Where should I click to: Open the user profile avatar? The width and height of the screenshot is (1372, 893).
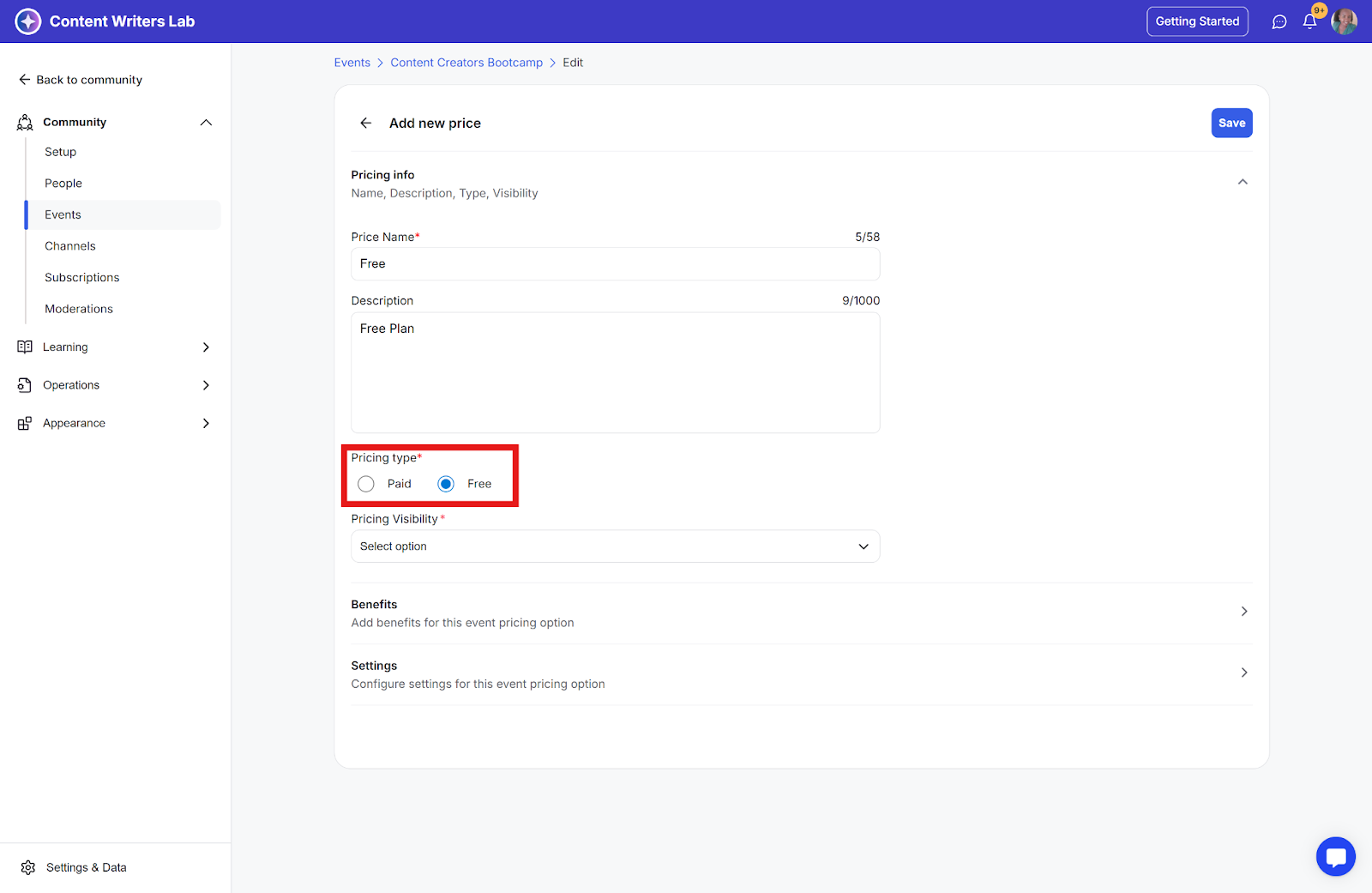tap(1344, 21)
